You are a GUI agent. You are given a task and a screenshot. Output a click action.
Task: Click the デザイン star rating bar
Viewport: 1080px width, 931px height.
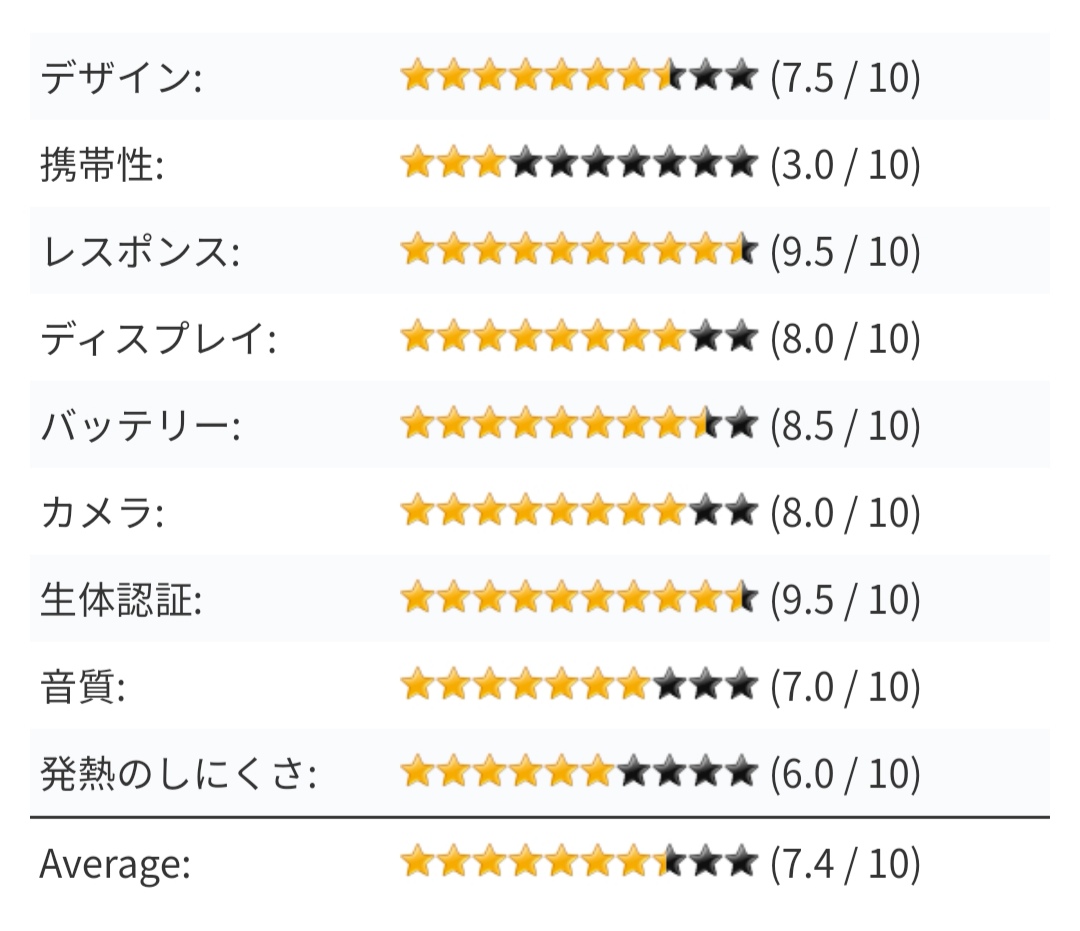(578, 77)
